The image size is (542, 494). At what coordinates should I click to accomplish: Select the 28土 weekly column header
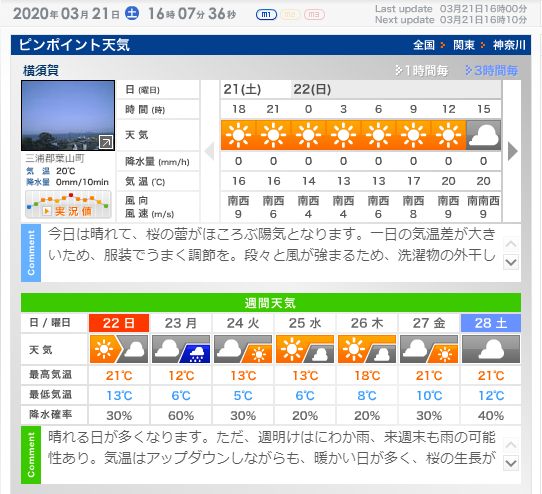(x=491, y=323)
